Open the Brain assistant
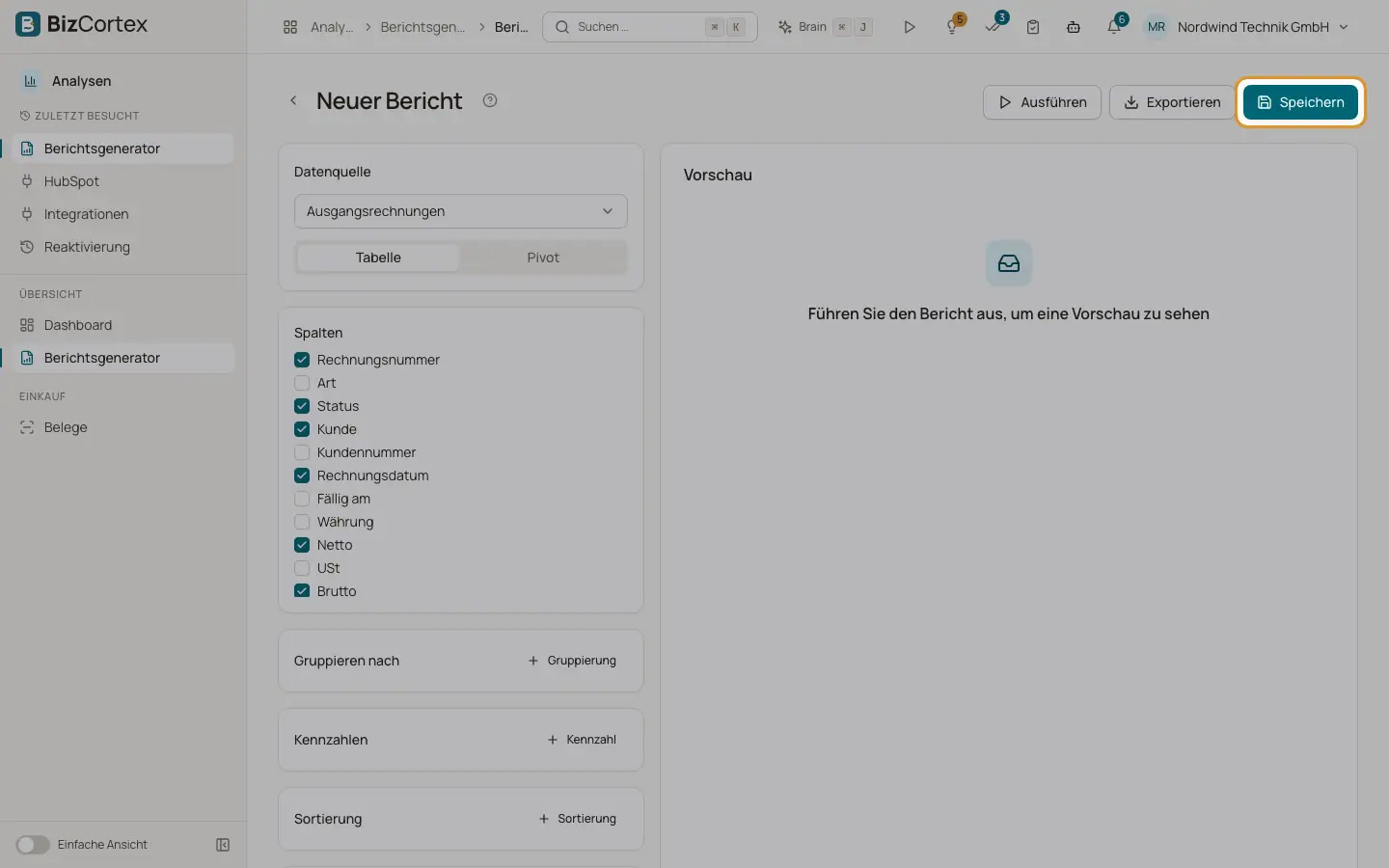 pyautogui.click(x=826, y=27)
